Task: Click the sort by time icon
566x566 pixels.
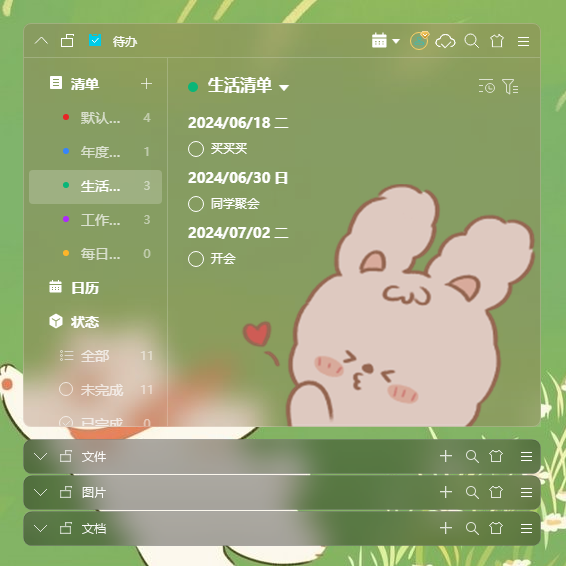Action: [487, 87]
